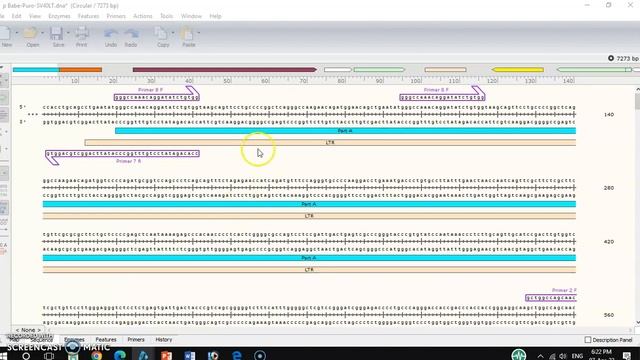Open PowerPoint from the taskbar
This screenshot has width=640, height=360.
(166, 356)
